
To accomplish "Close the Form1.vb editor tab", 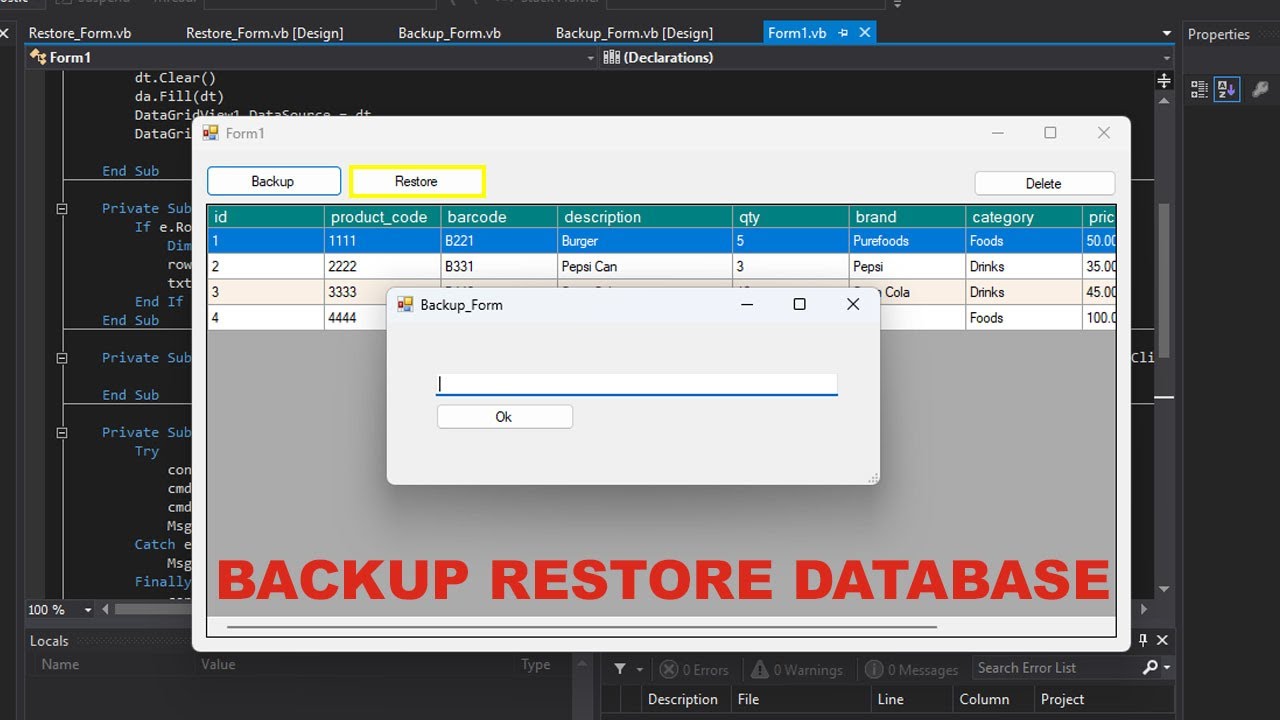I will point(865,33).
